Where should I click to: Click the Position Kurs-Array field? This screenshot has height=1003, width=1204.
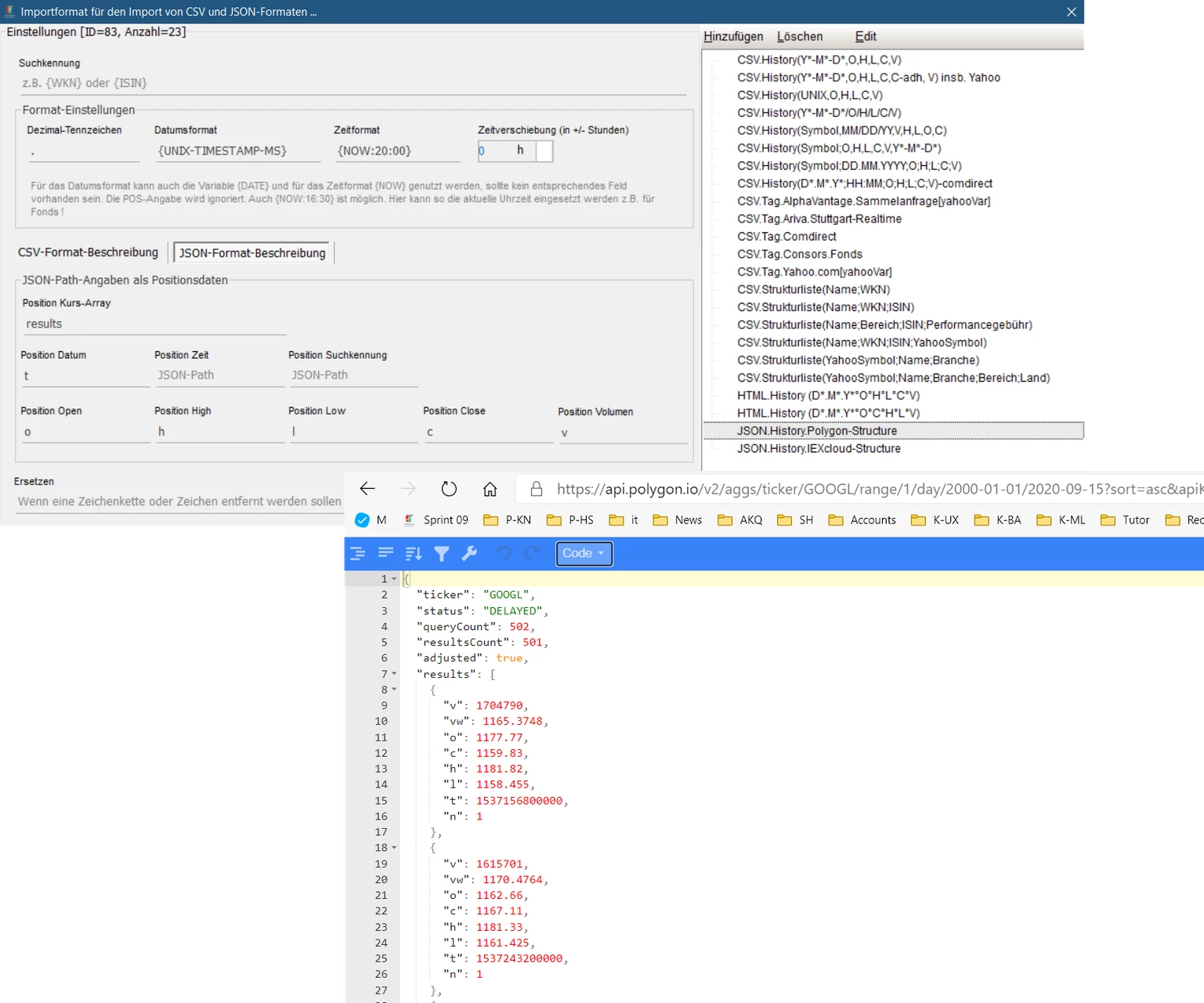[x=154, y=324]
